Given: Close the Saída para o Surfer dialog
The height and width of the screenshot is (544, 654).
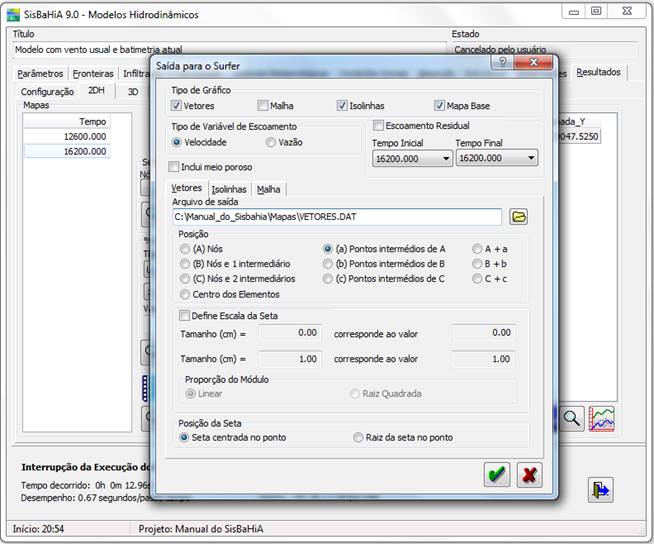Looking at the screenshot, I should [534, 63].
